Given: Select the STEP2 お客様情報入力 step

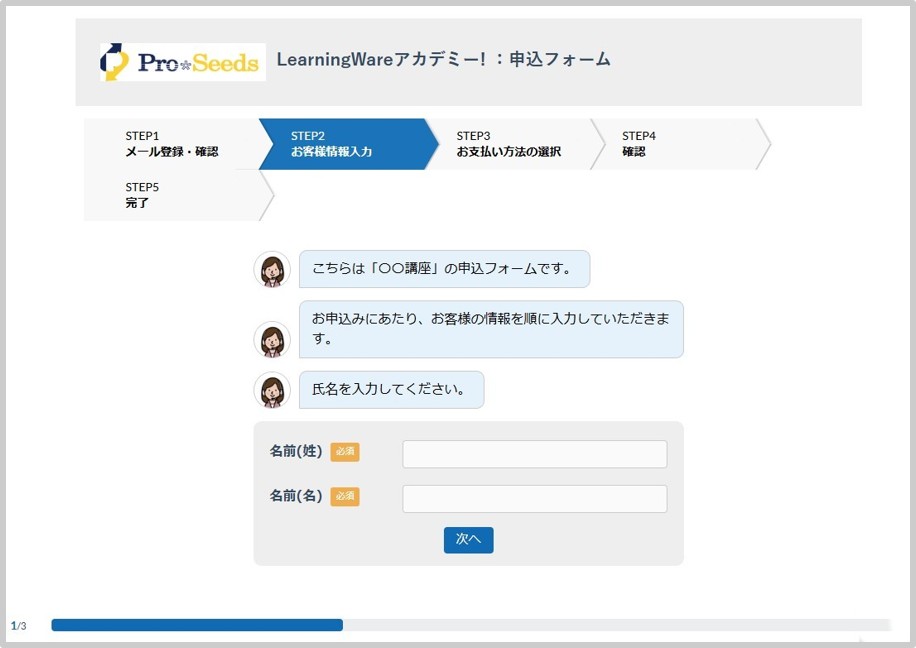Looking at the screenshot, I should pos(340,144).
